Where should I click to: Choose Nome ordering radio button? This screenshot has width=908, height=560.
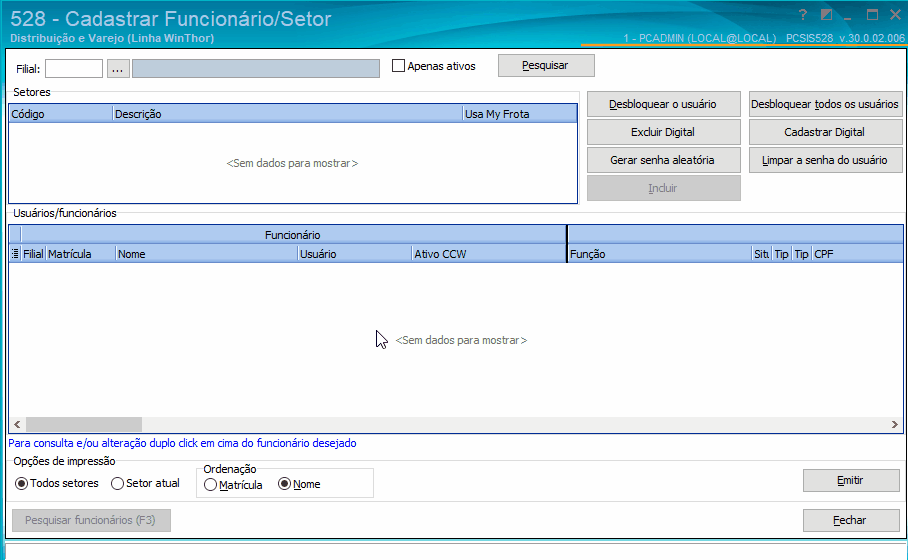coord(284,484)
